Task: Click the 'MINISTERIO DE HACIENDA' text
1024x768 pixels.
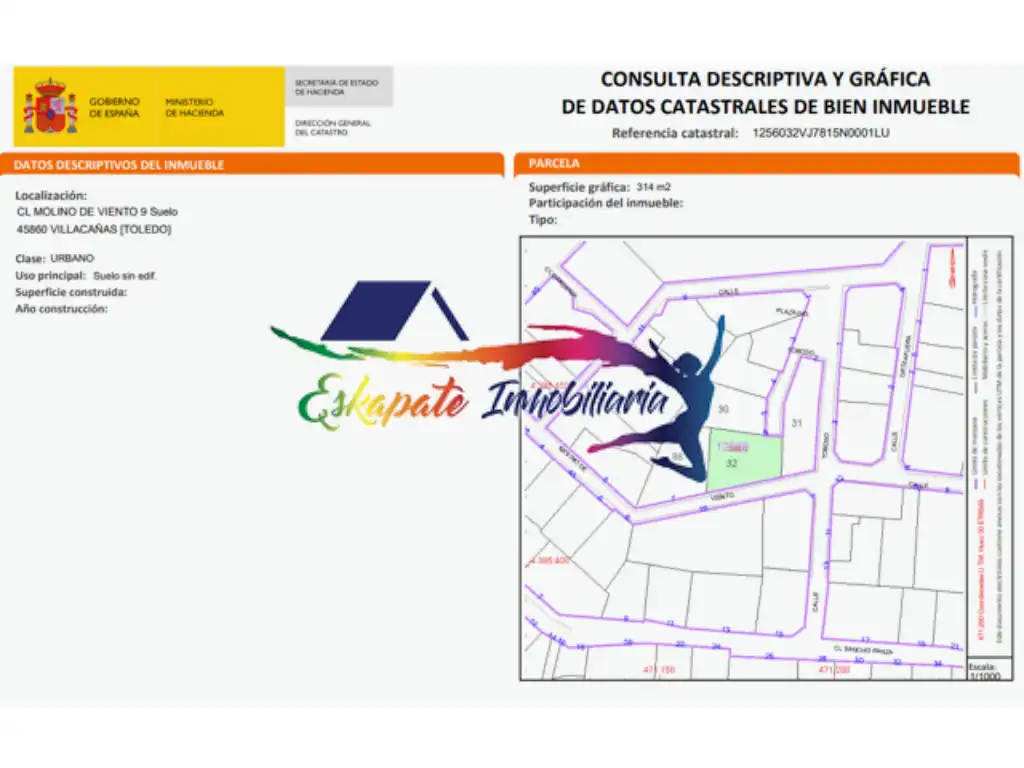Action: click(x=194, y=107)
